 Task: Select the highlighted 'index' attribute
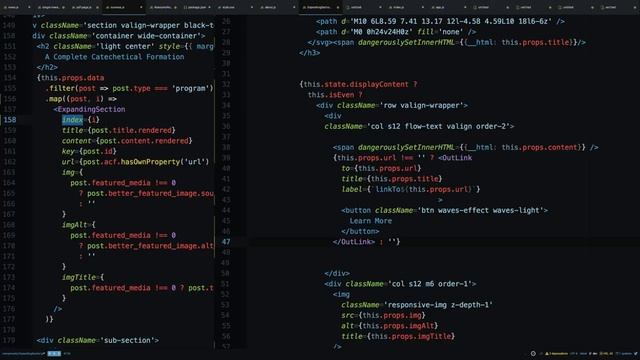[x=73, y=120]
